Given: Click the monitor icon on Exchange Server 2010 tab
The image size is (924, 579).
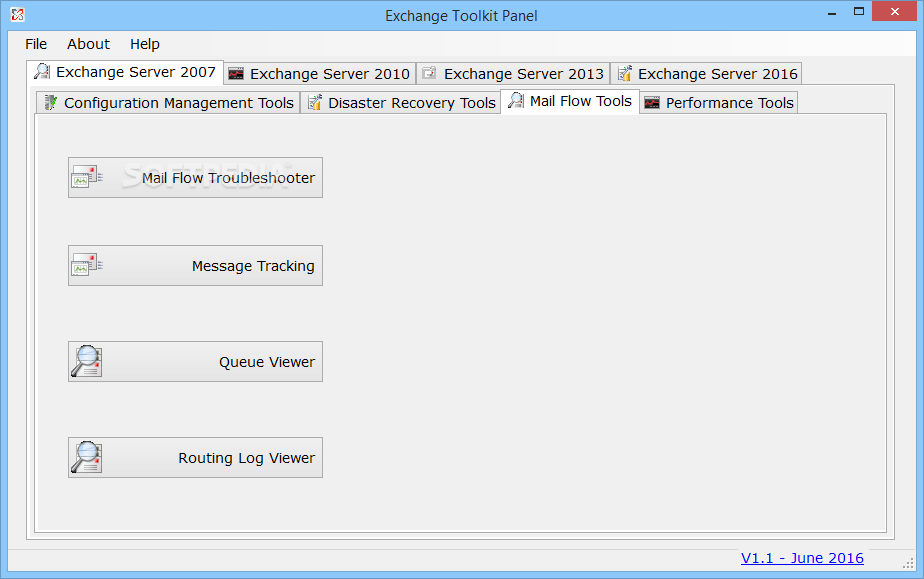Looking at the screenshot, I should (x=236, y=74).
